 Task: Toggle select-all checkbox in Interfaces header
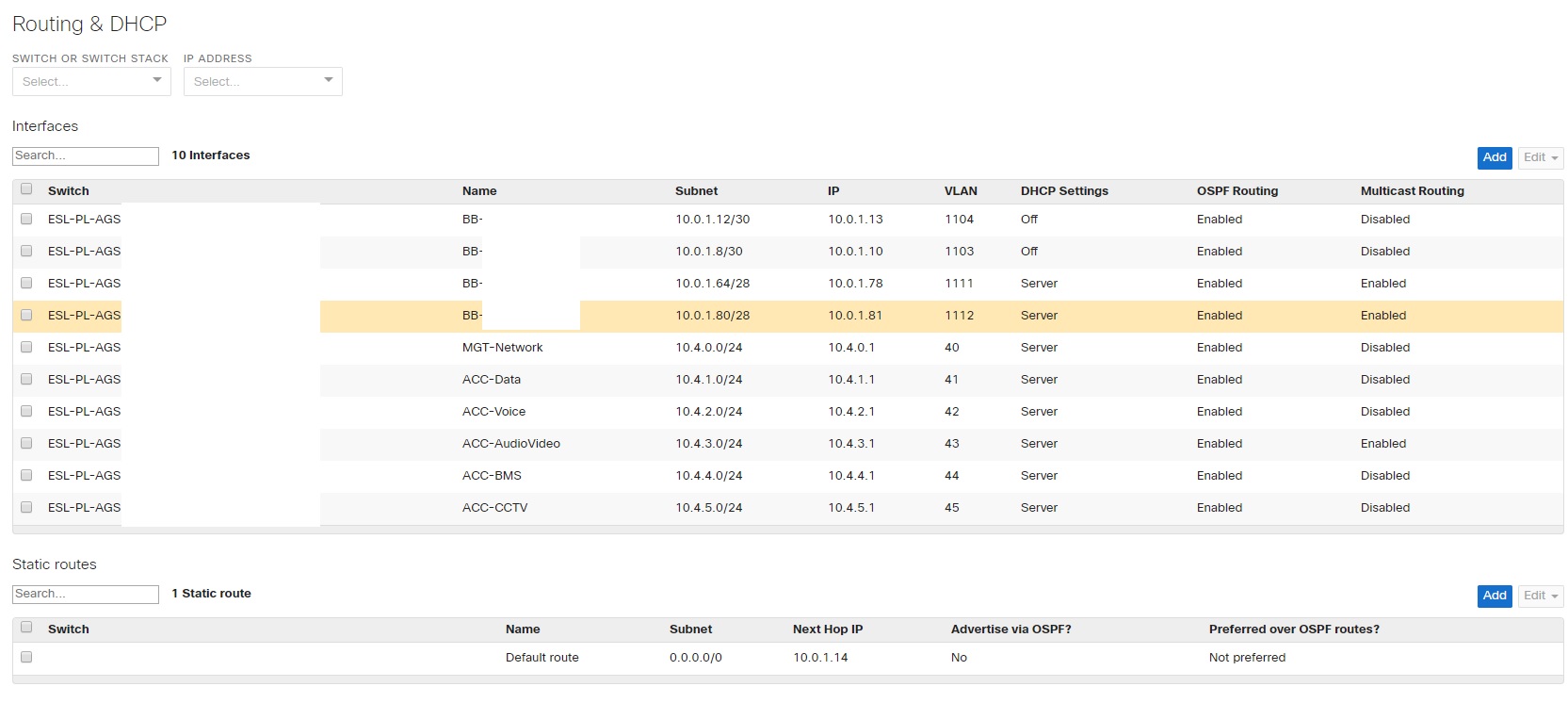[26, 189]
